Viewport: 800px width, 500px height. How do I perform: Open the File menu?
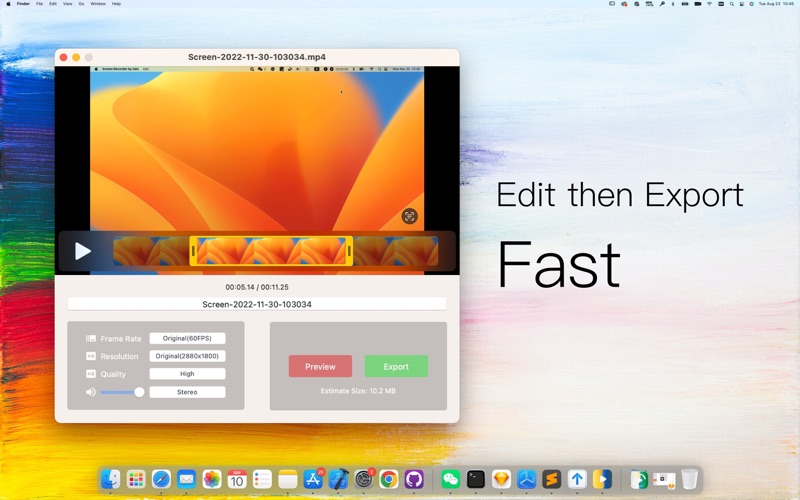tap(39, 4)
